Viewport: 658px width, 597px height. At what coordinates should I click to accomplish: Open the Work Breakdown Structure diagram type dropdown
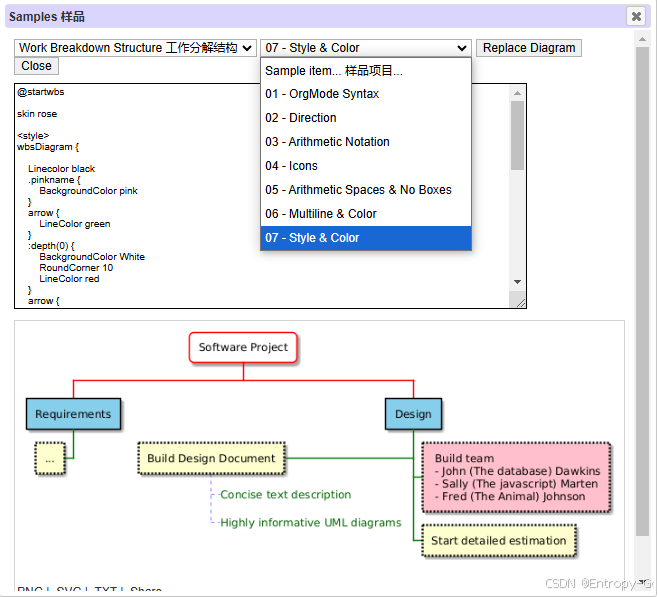click(x=135, y=48)
